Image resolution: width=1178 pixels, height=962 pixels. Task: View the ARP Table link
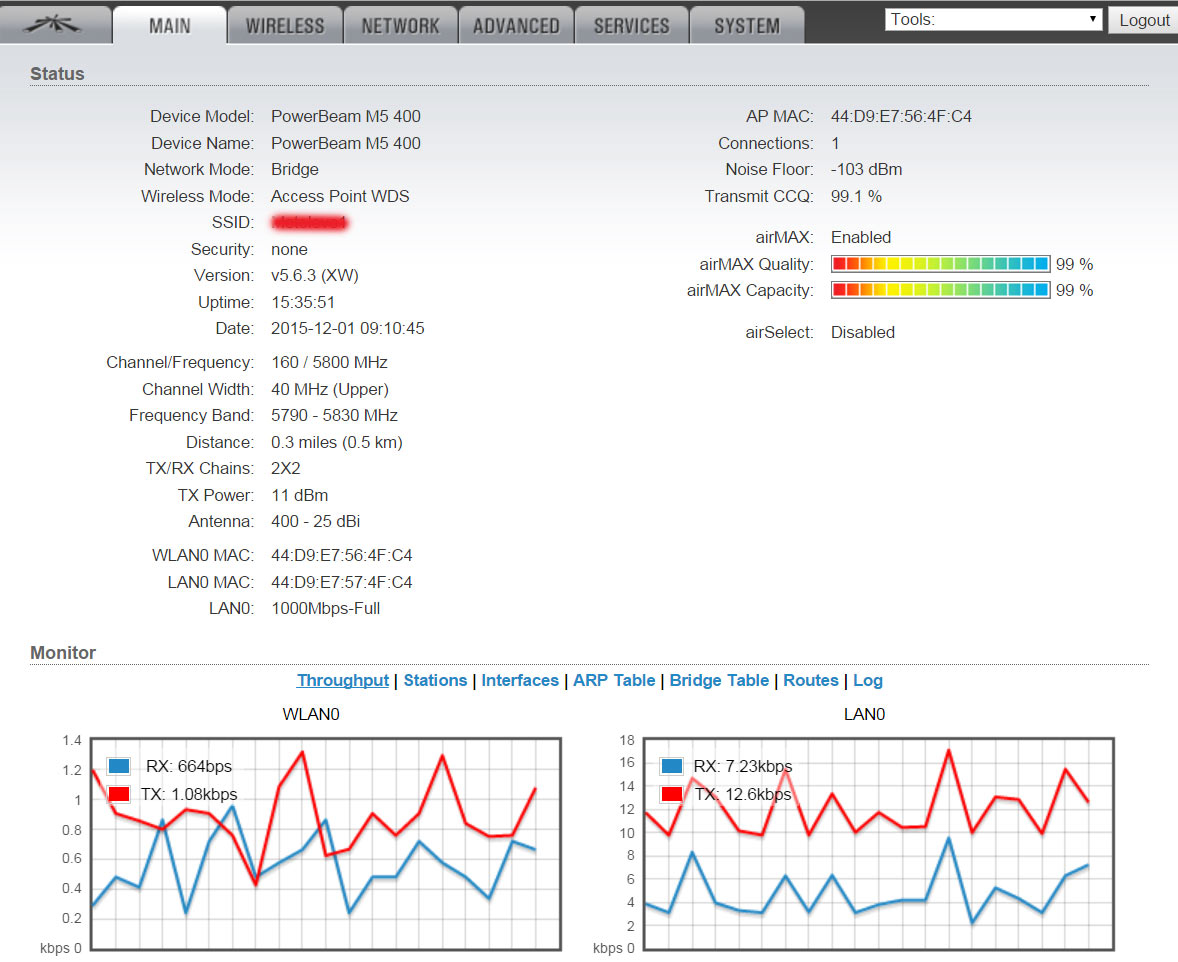pos(614,680)
